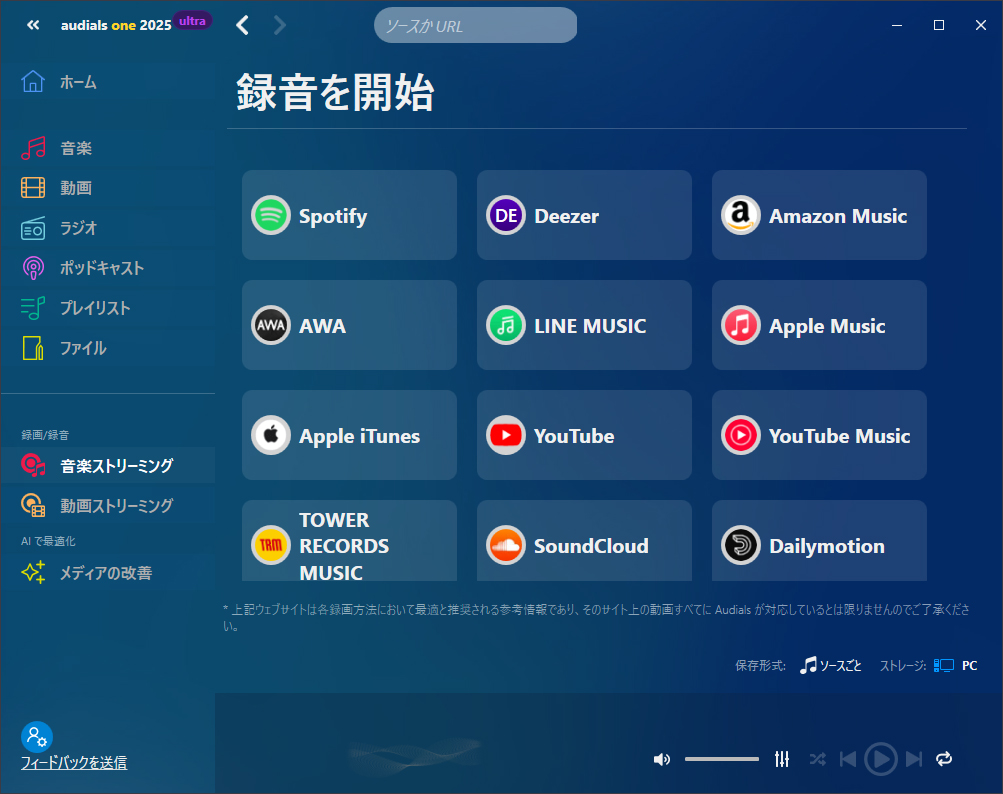The width and height of the screenshot is (1003, 794).
Task: Open the 音楽 section
Action: (x=107, y=148)
